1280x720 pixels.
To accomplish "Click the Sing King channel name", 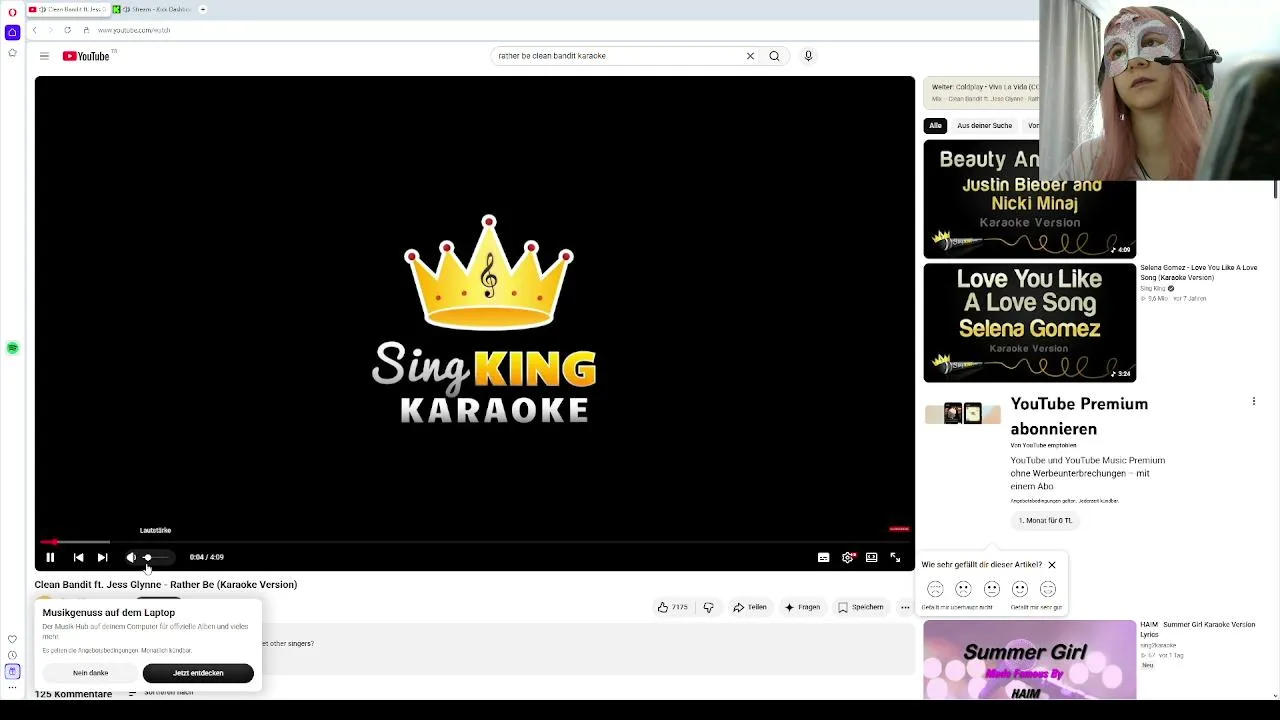I will click(1153, 288).
